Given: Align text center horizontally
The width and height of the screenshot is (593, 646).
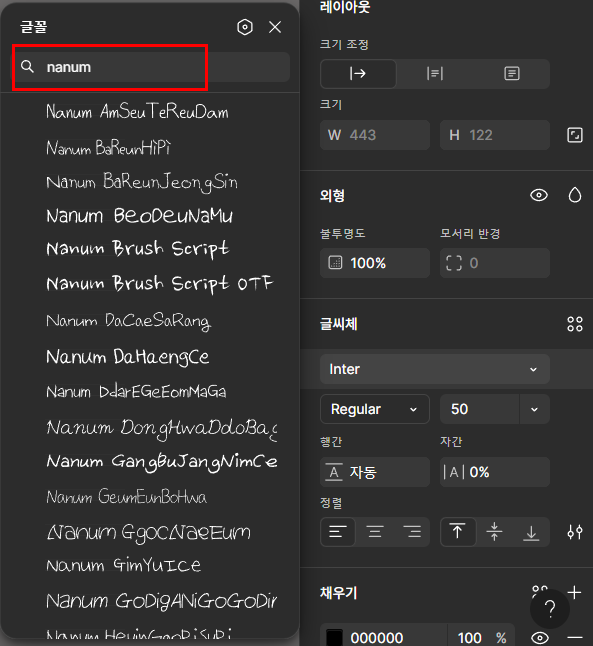Looking at the screenshot, I should click(375, 532).
